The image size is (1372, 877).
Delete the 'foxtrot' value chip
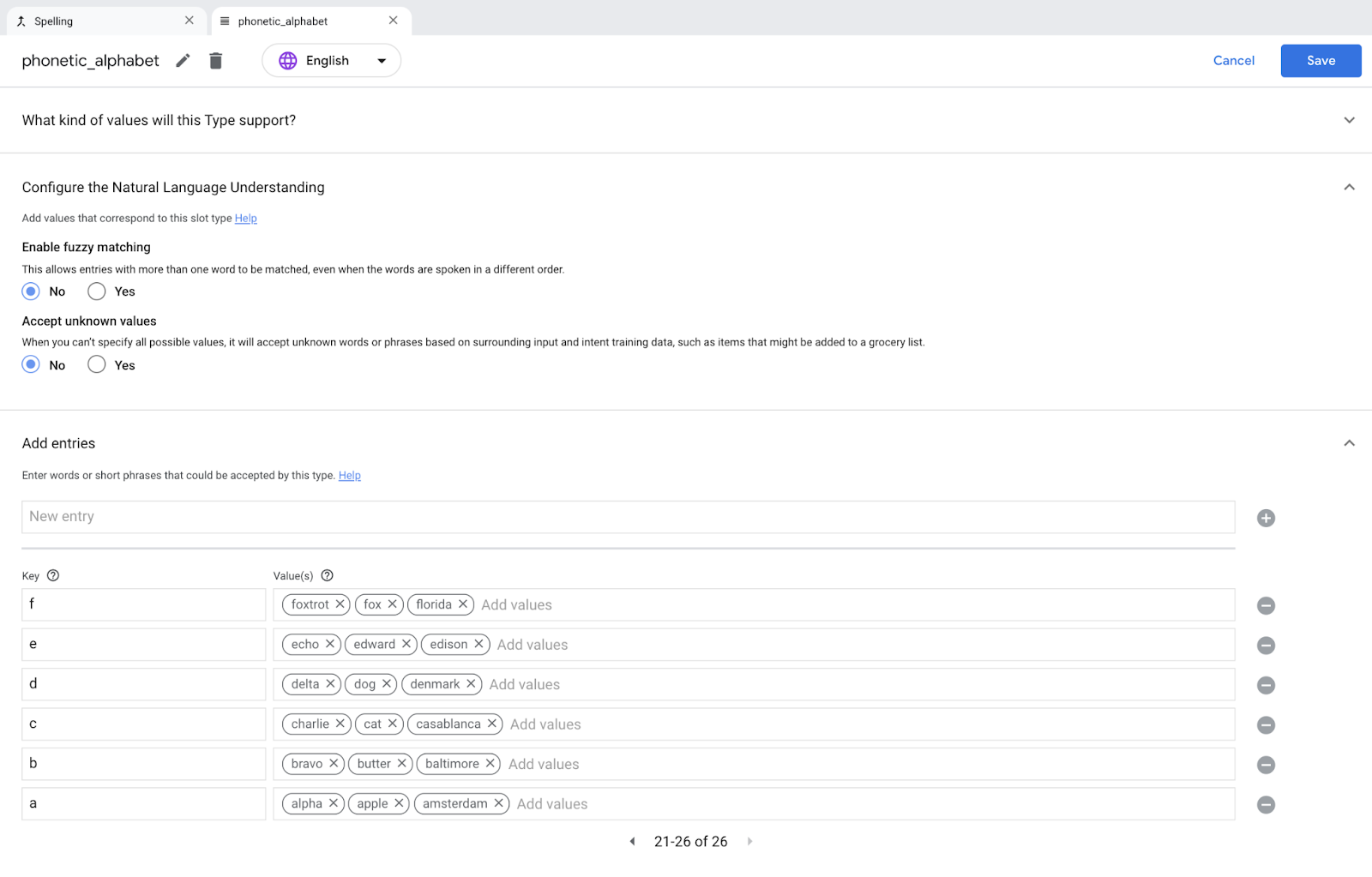[340, 604]
